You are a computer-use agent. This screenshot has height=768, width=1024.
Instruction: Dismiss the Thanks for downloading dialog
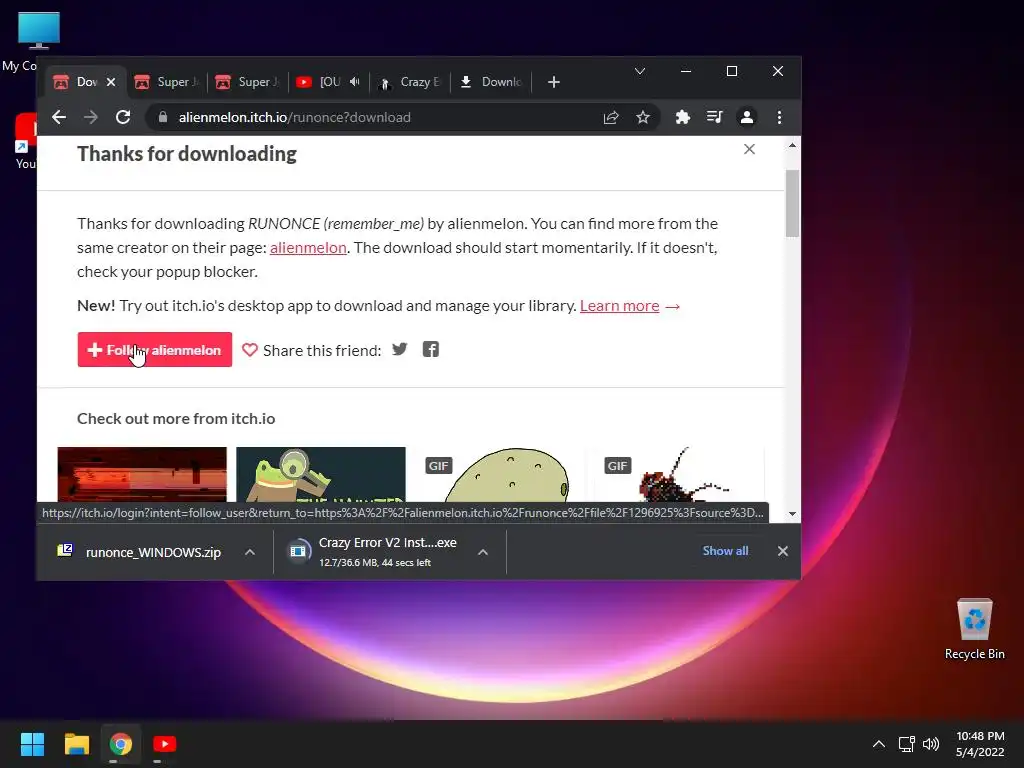tap(749, 150)
